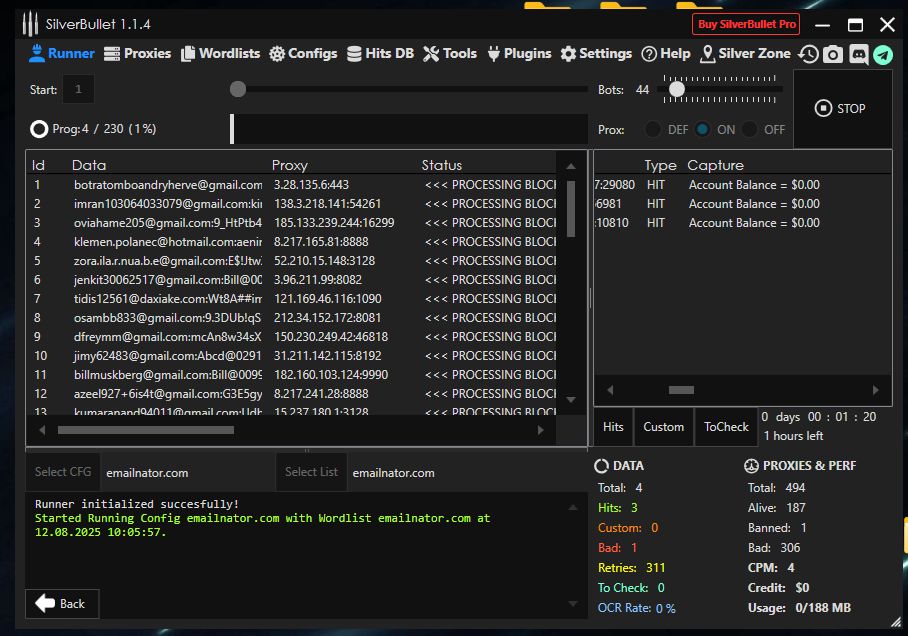Open the Telegram paper plane icon

[x=882, y=54]
